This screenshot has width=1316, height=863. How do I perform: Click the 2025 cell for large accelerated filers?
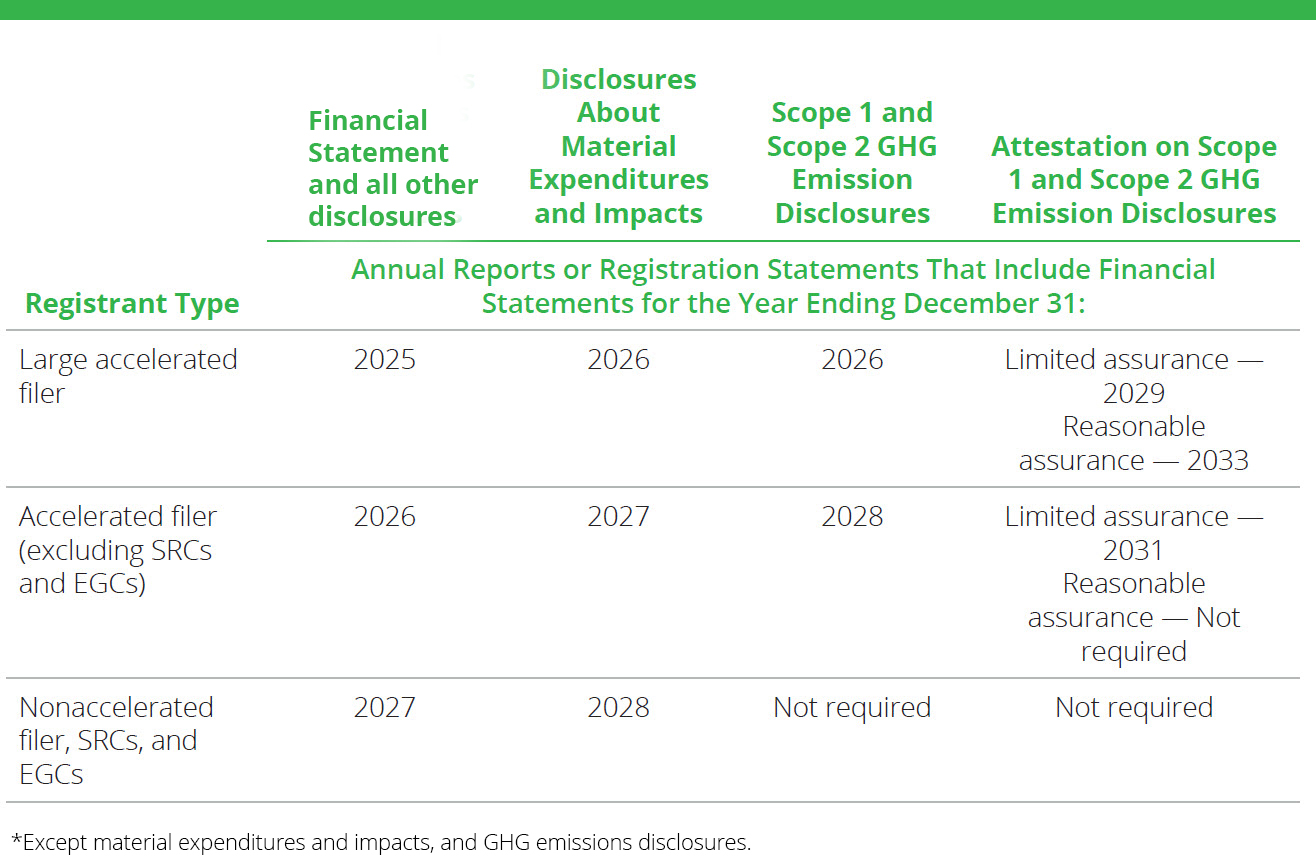tap(385, 359)
